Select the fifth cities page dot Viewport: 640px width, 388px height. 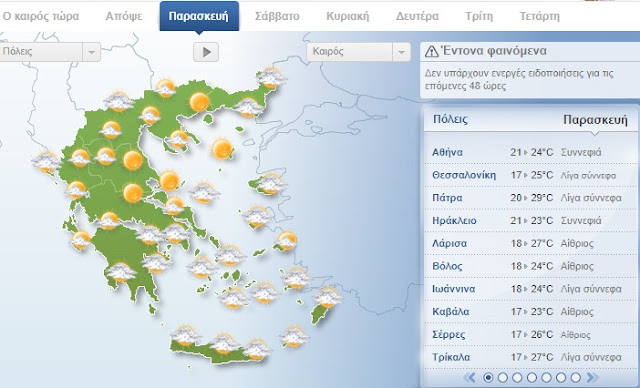547,377
